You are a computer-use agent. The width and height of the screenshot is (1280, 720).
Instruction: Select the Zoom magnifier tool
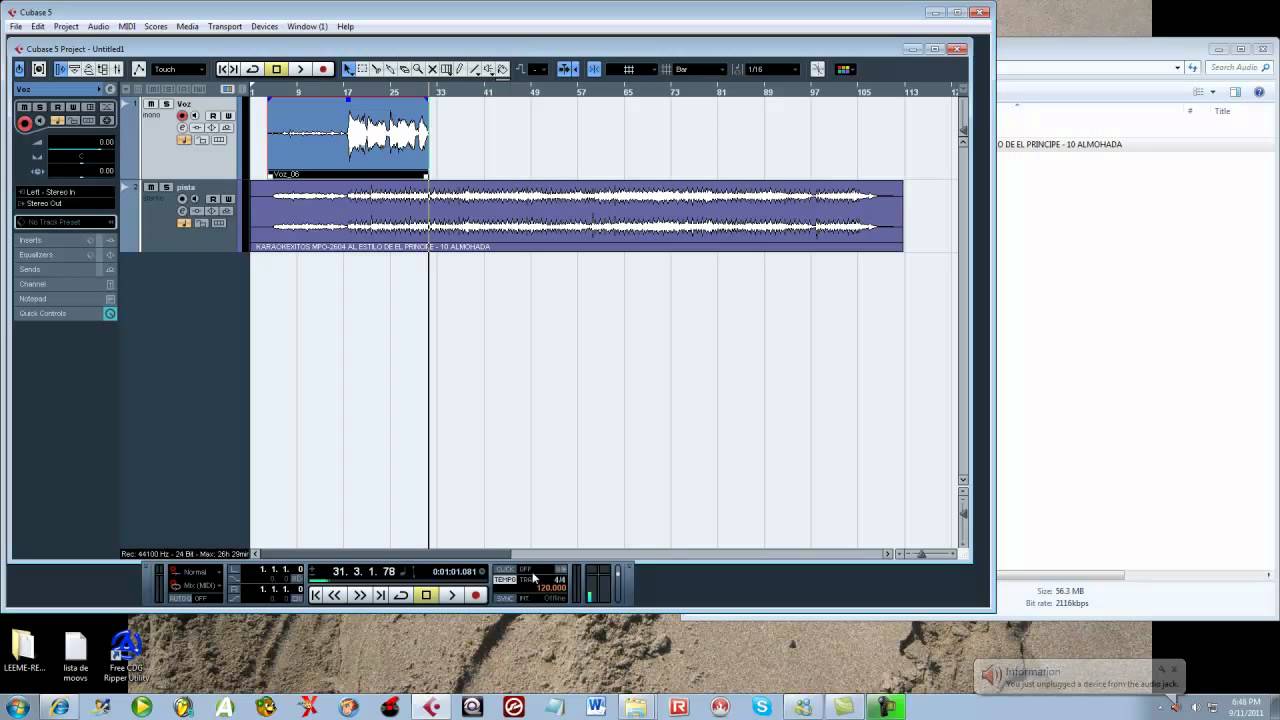click(418, 69)
